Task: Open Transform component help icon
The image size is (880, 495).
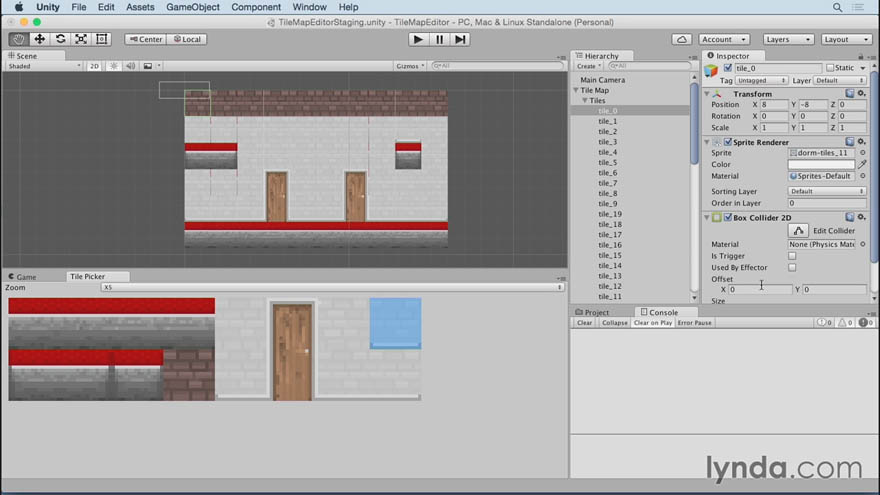Action: pos(850,94)
